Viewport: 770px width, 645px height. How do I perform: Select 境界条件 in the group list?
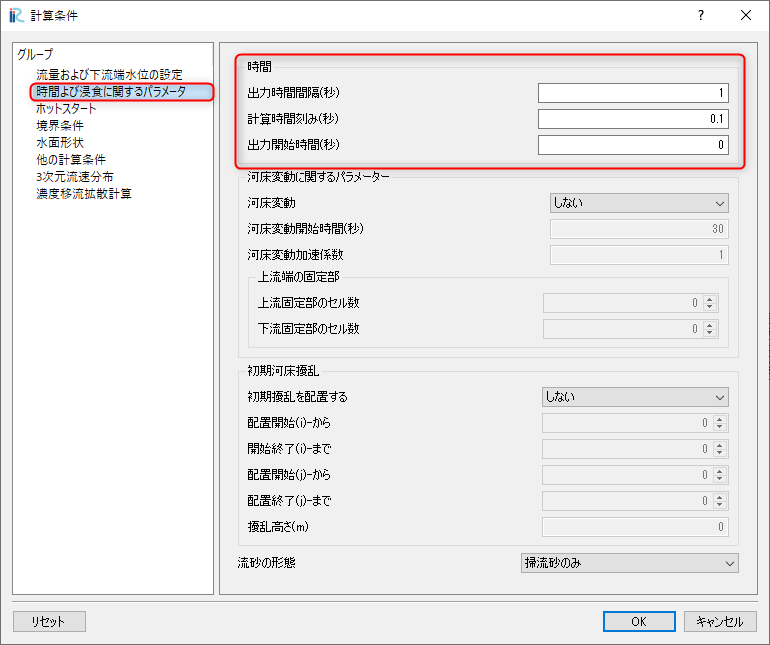(59, 126)
